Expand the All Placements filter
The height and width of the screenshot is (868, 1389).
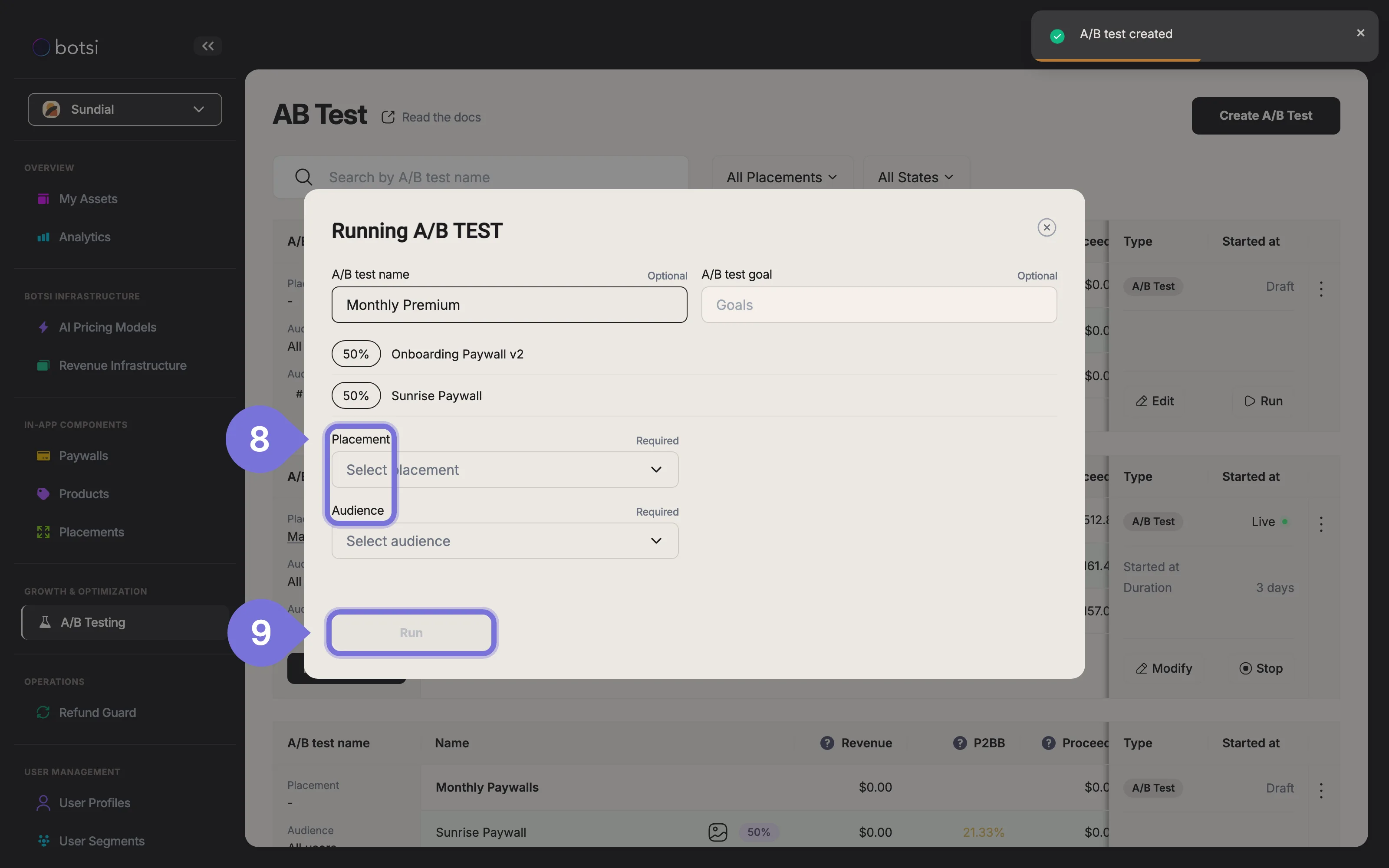(x=782, y=178)
